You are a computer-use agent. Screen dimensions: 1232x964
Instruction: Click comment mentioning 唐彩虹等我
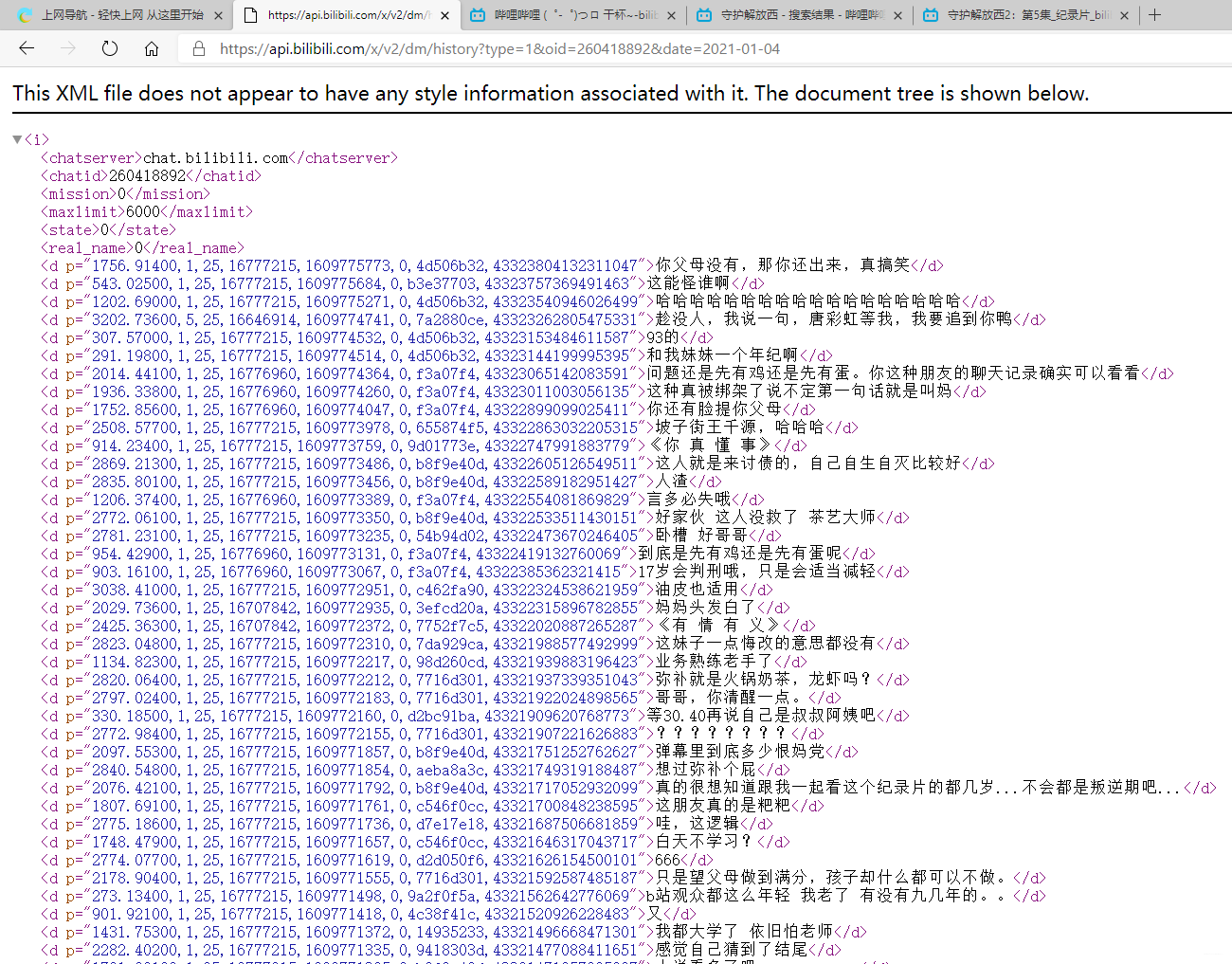coord(543,320)
